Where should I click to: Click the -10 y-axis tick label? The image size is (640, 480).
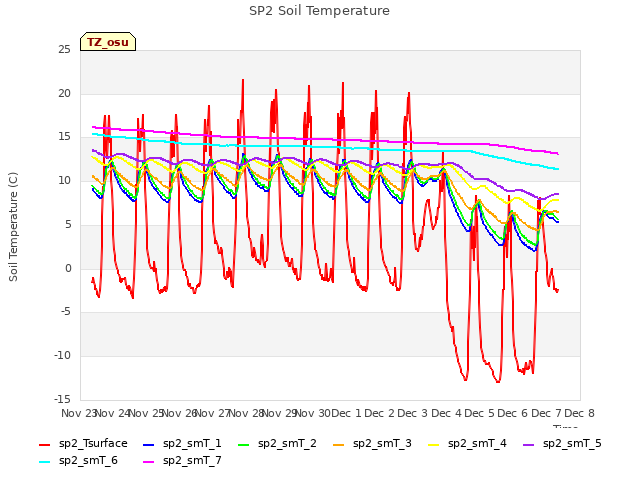[x=62, y=356]
